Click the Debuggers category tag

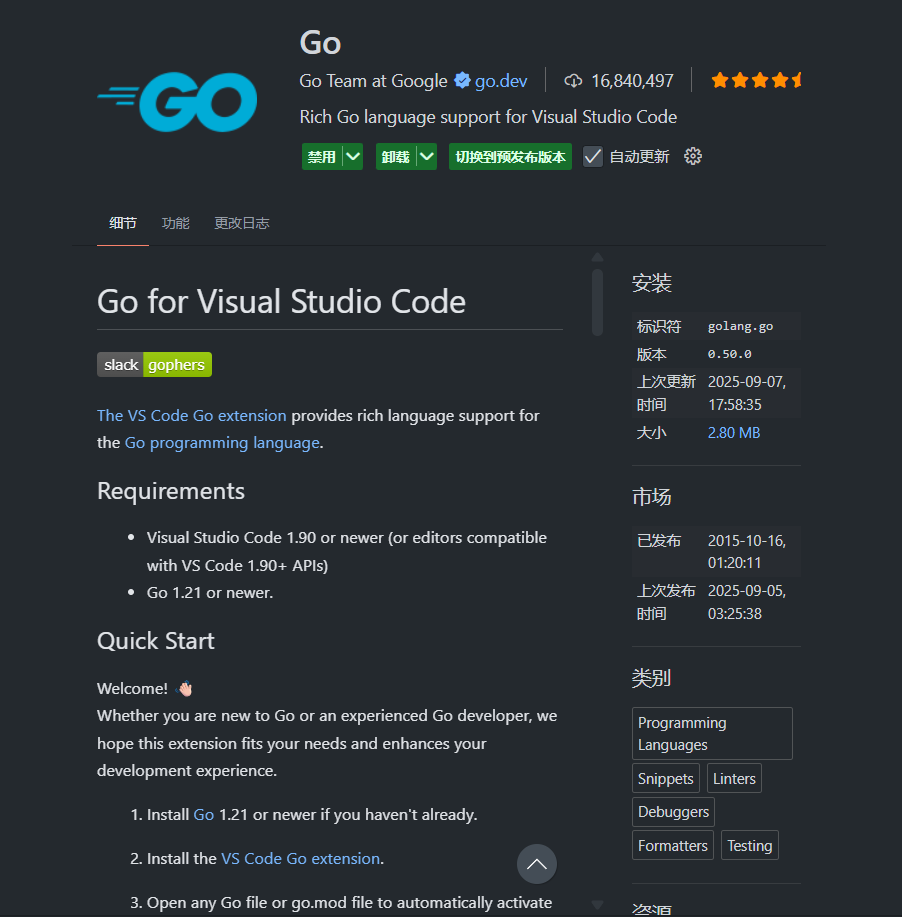tap(673, 812)
